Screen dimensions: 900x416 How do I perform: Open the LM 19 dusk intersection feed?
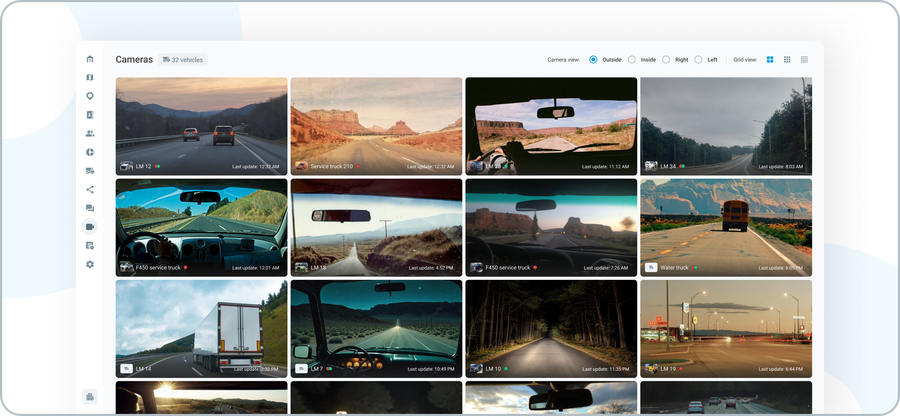pyautogui.click(x=726, y=329)
